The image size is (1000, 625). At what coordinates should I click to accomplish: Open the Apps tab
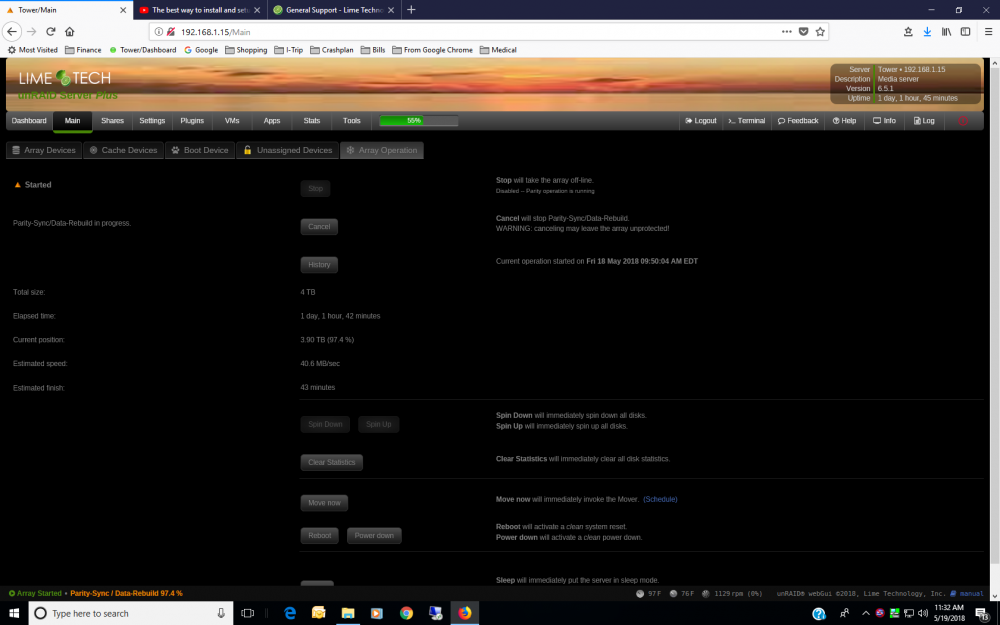tap(272, 121)
